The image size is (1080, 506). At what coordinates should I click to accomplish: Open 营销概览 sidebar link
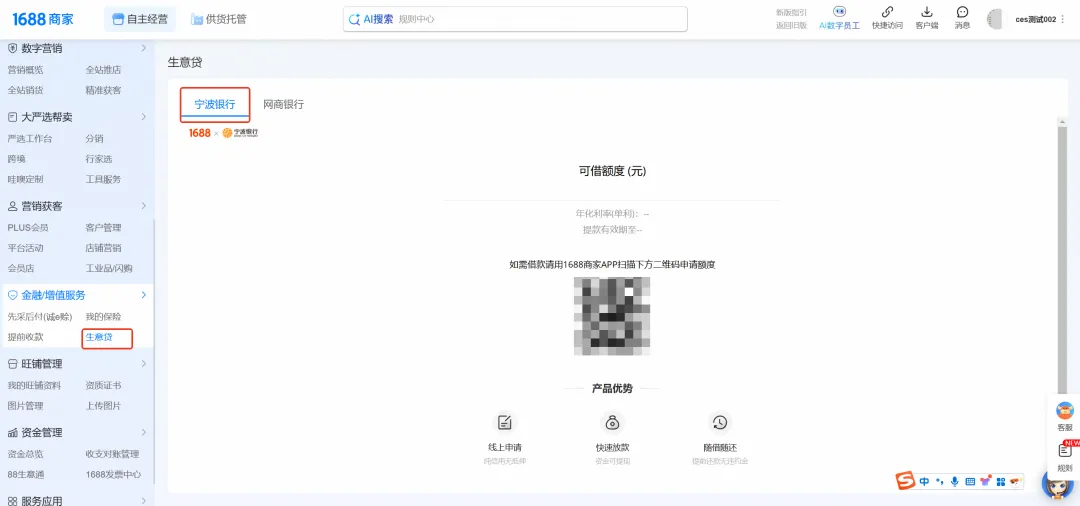pos(25,70)
